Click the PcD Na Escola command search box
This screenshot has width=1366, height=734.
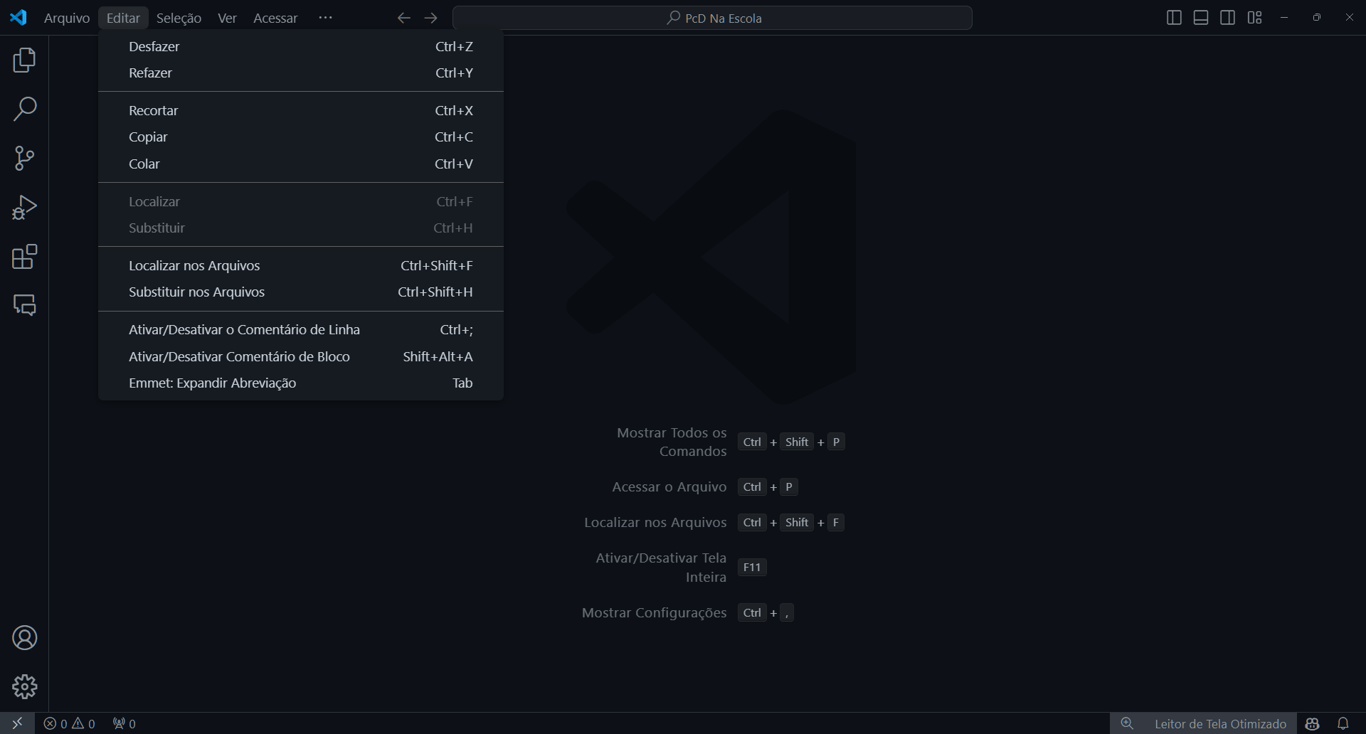pyautogui.click(x=712, y=18)
